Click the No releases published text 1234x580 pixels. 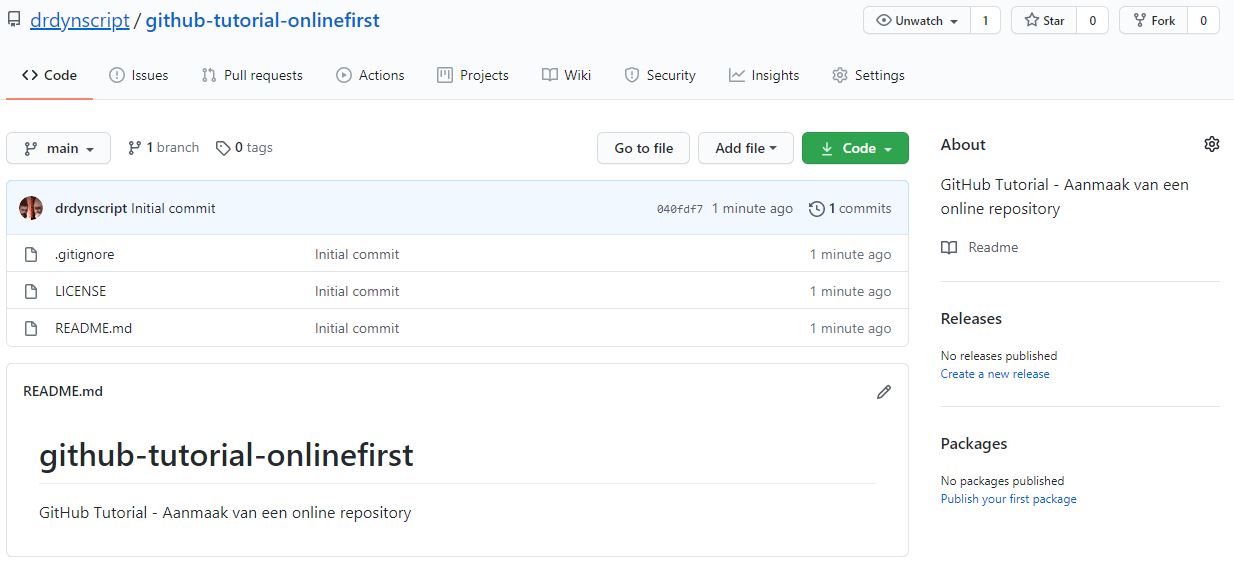click(x=999, y=356)
